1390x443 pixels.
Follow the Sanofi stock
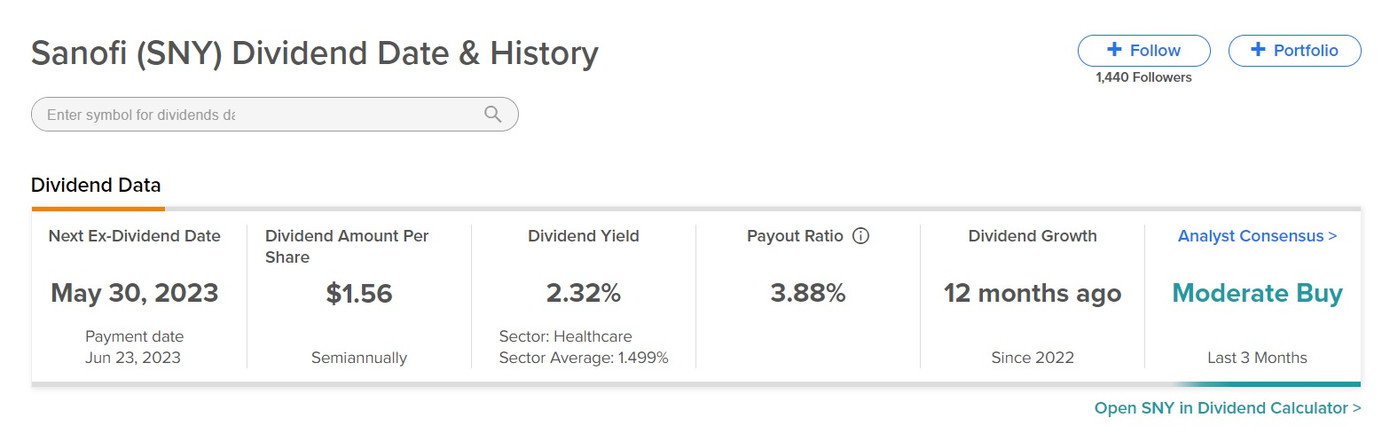click(1143, 51)
